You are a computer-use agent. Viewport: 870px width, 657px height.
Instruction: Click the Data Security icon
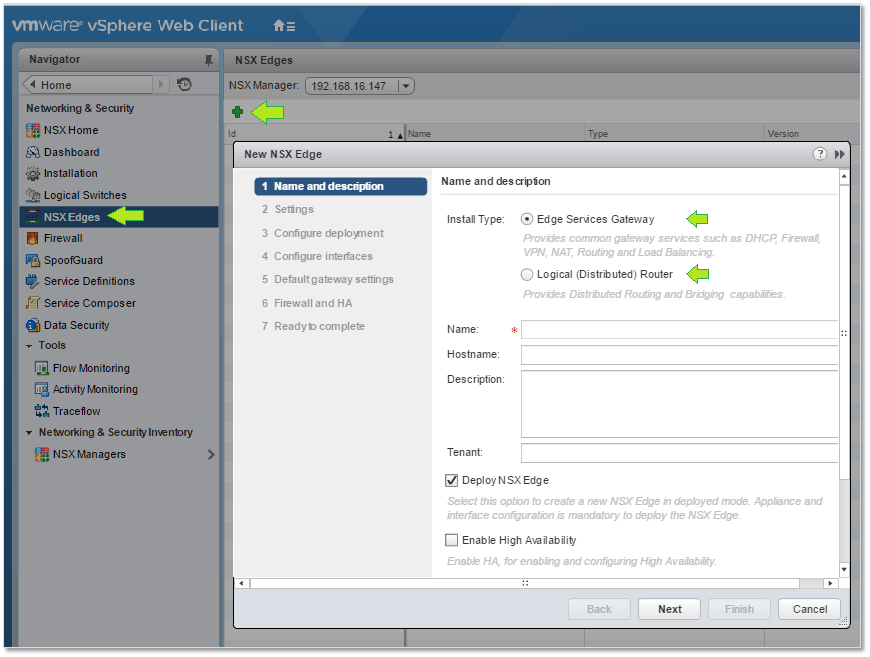click(33, 325)
